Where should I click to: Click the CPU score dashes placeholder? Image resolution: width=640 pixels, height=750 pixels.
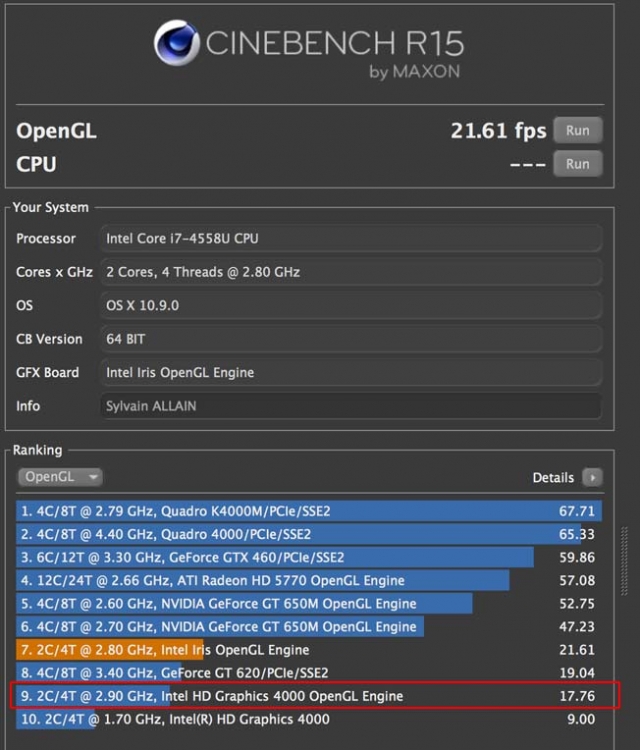tap(528, 165)
